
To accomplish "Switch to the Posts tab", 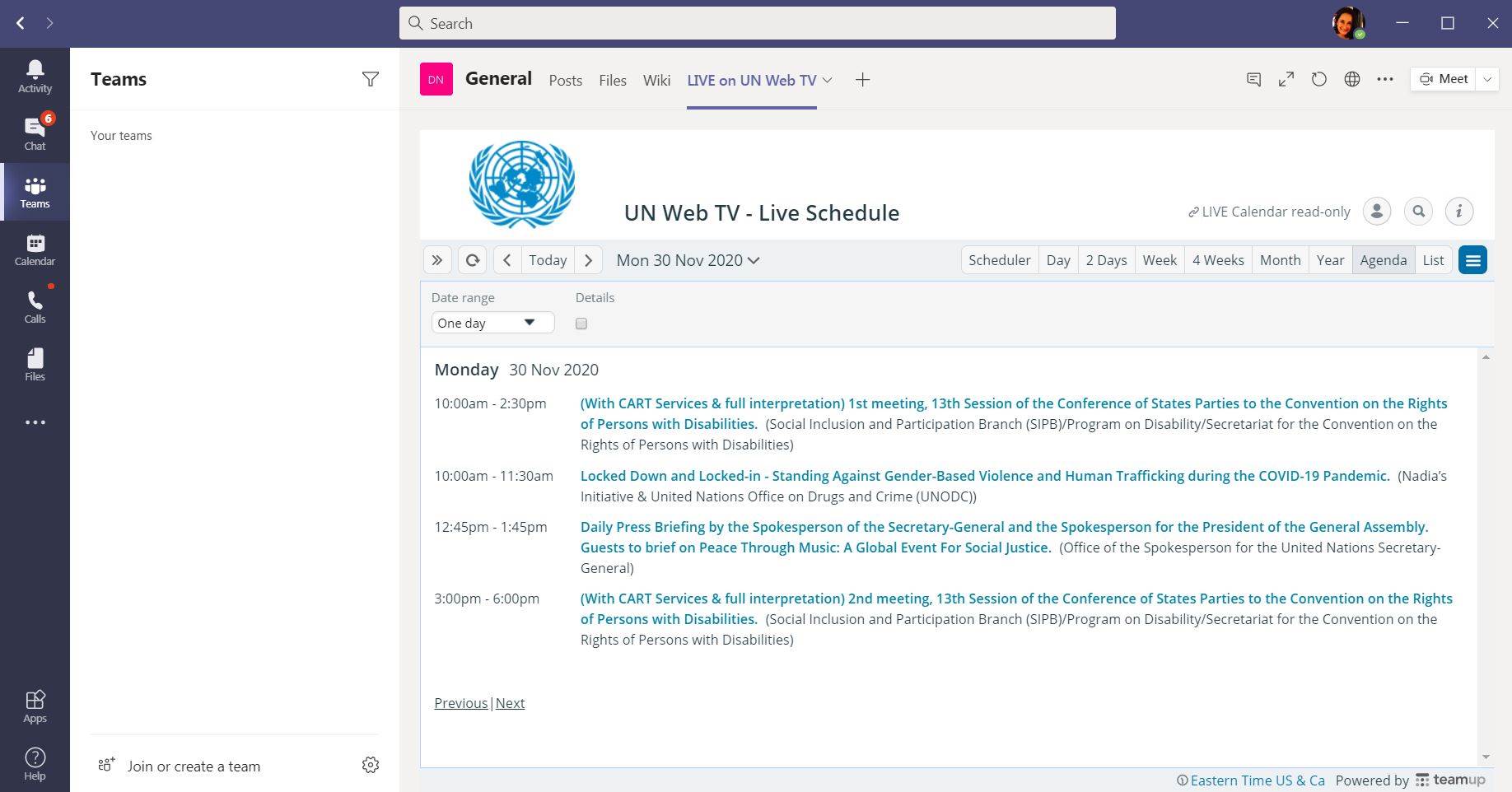I will (x=565, y=80).
